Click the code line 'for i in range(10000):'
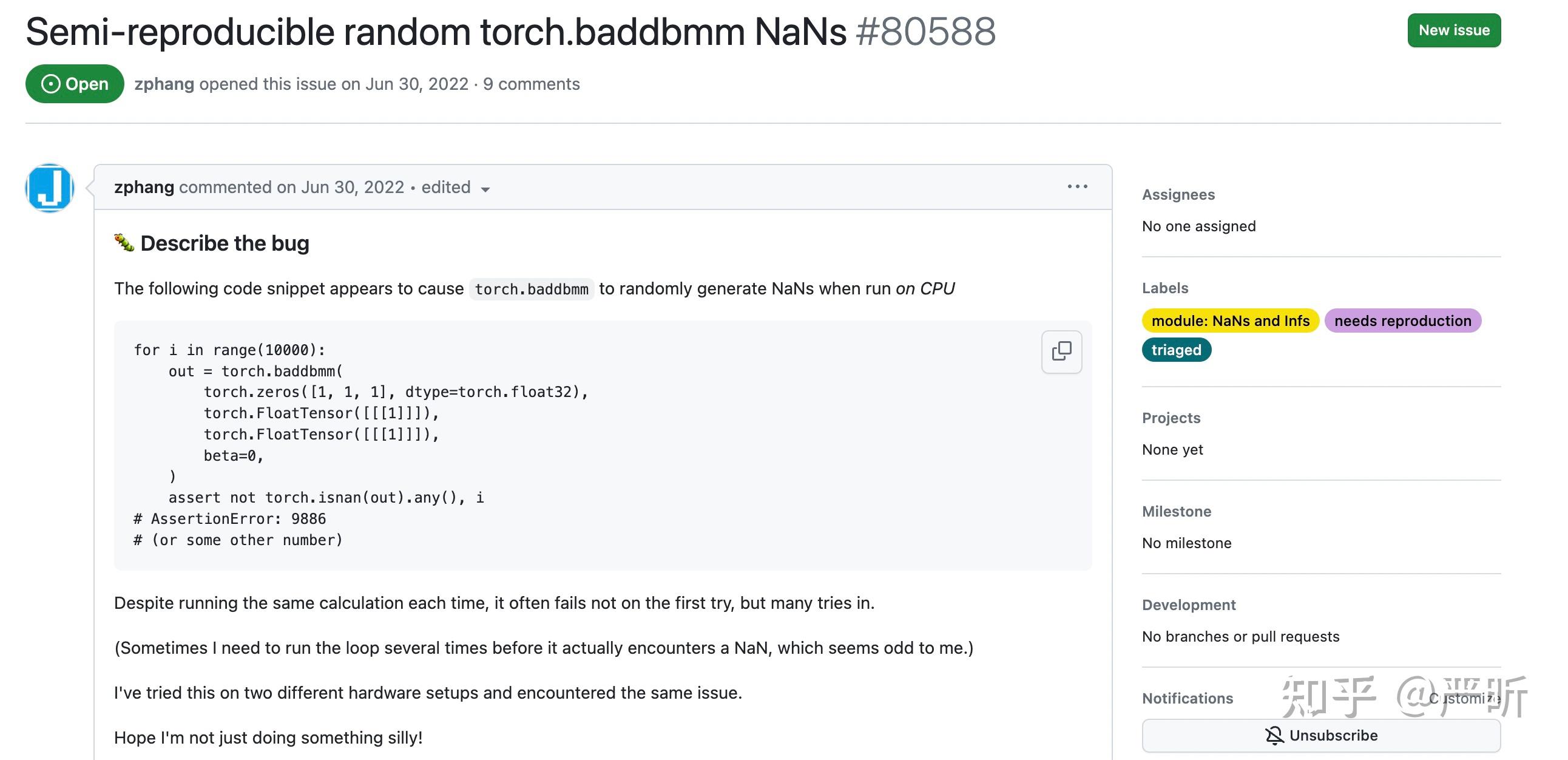This screenshot has height=760, width=1568. point(229,350)
